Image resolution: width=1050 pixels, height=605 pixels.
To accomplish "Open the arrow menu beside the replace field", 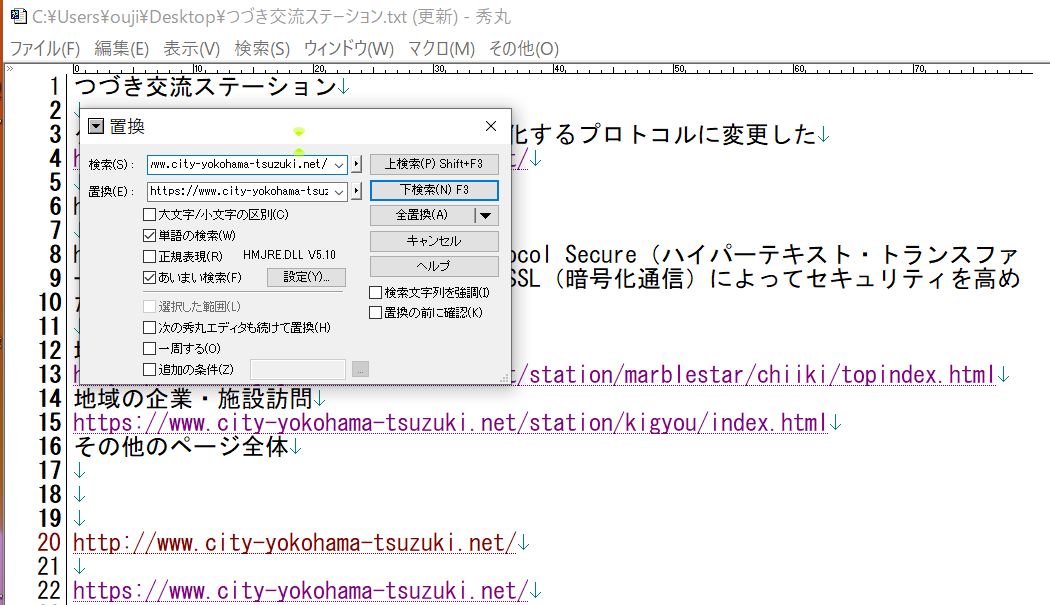I will pos(356,191).
